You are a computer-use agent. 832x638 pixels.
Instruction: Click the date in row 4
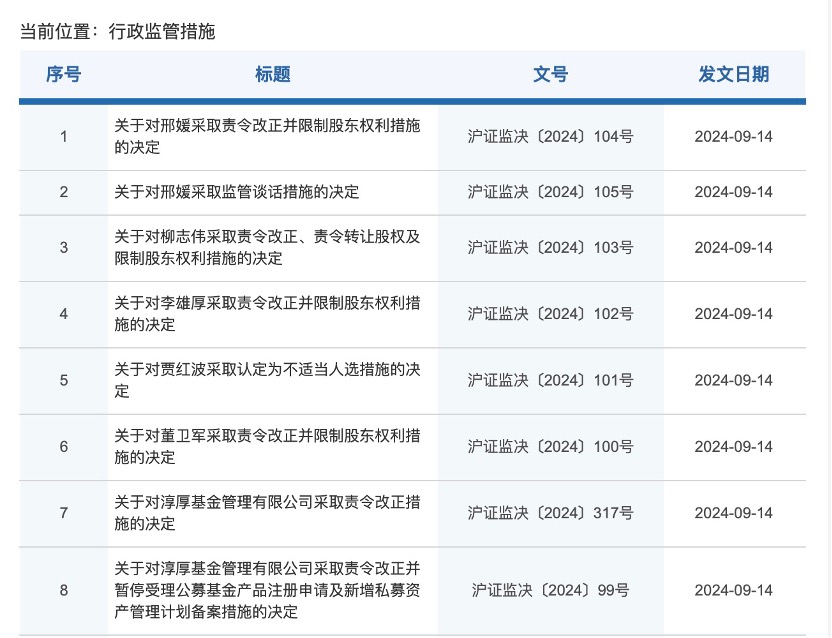coord(734,314)
